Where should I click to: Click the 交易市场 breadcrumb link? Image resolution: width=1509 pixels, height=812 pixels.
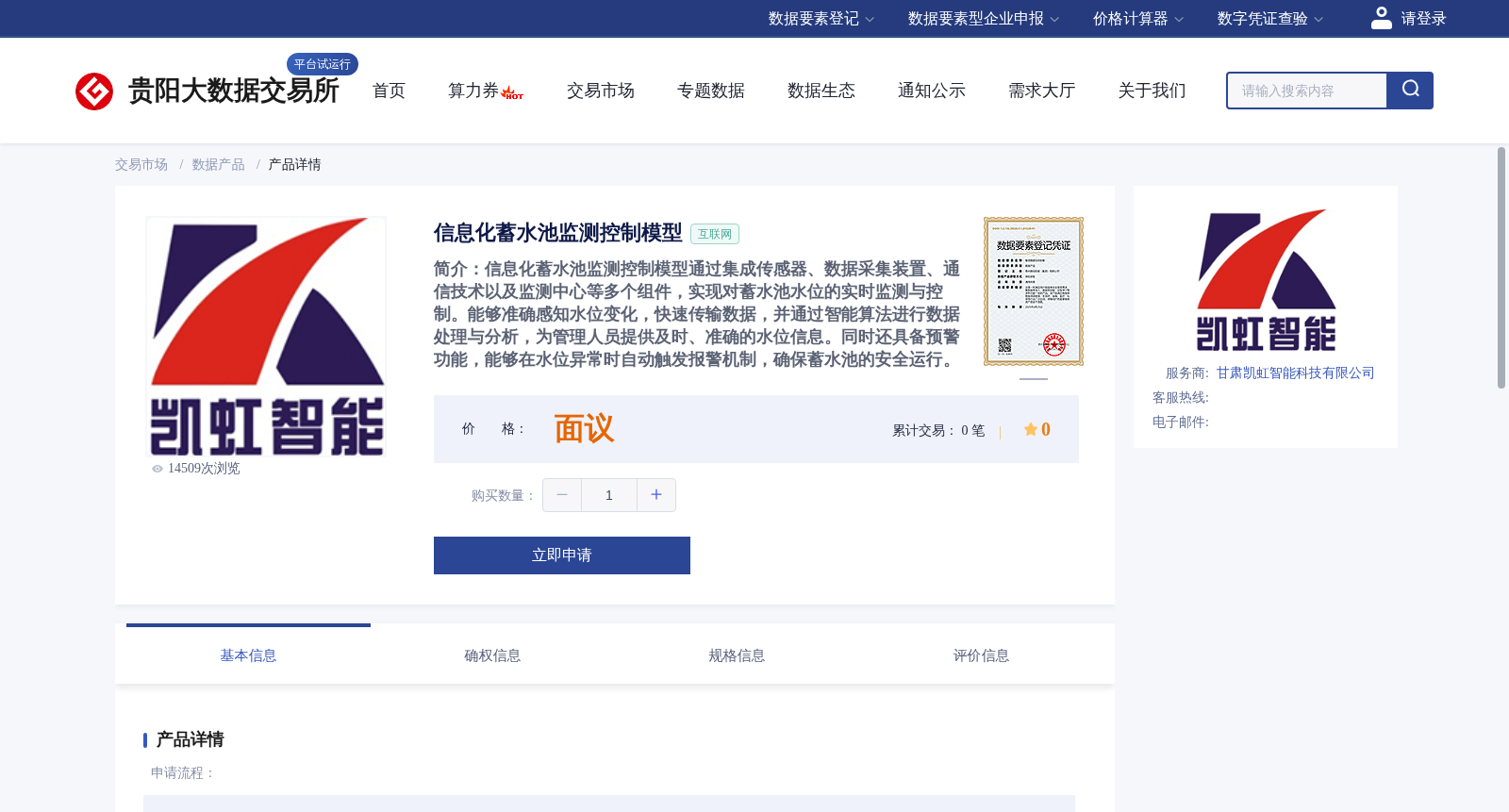coord(141,165)
